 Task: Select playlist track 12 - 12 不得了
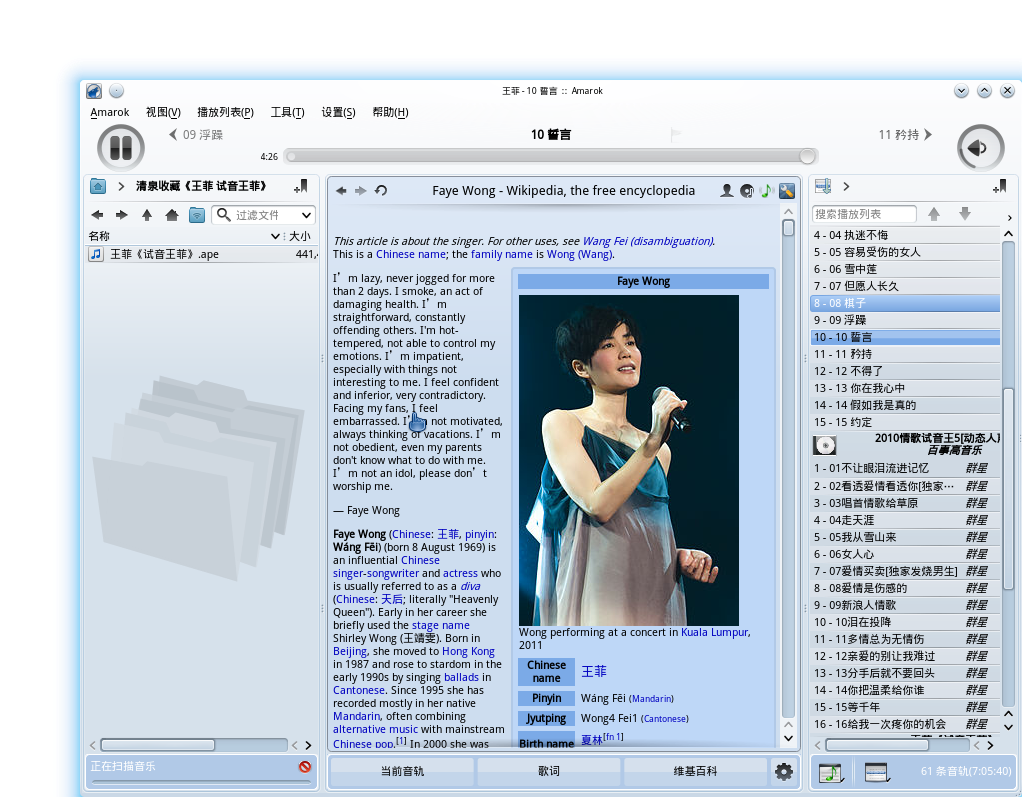(906, 371)
